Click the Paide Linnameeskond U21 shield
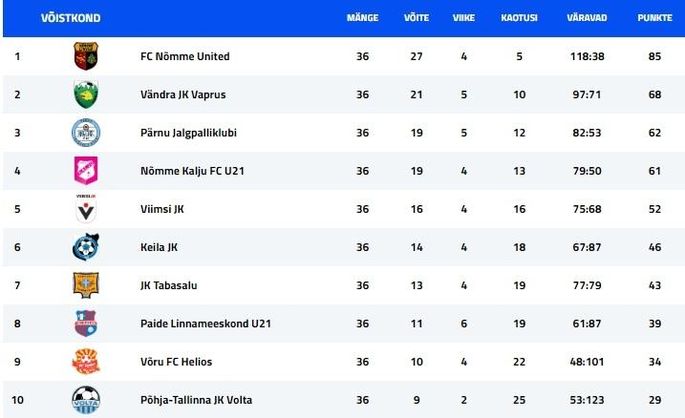The height and width of the screenshot is (418, 685). coord(86,323)
